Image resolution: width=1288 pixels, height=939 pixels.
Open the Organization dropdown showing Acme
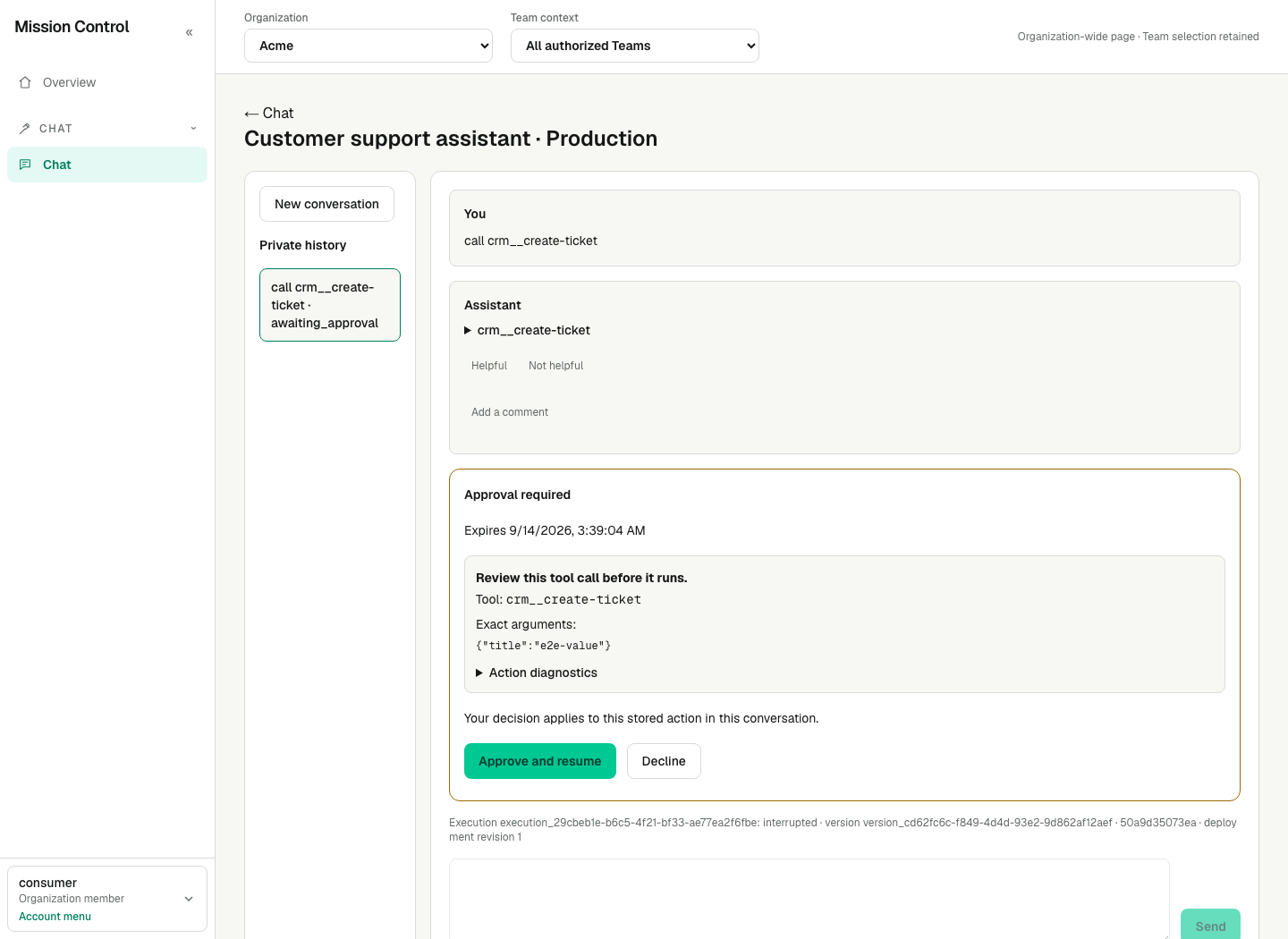(369, 46)
